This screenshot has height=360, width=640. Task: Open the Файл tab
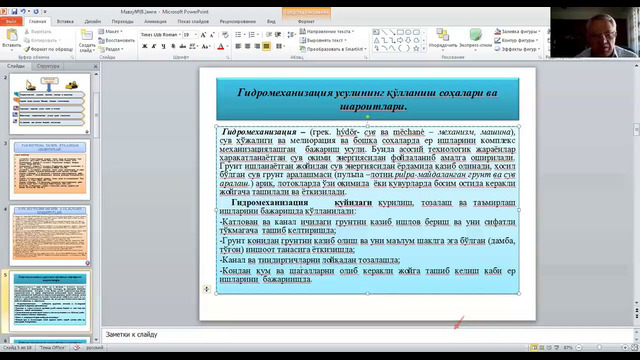pyautogui.click(x=11, y=21)
